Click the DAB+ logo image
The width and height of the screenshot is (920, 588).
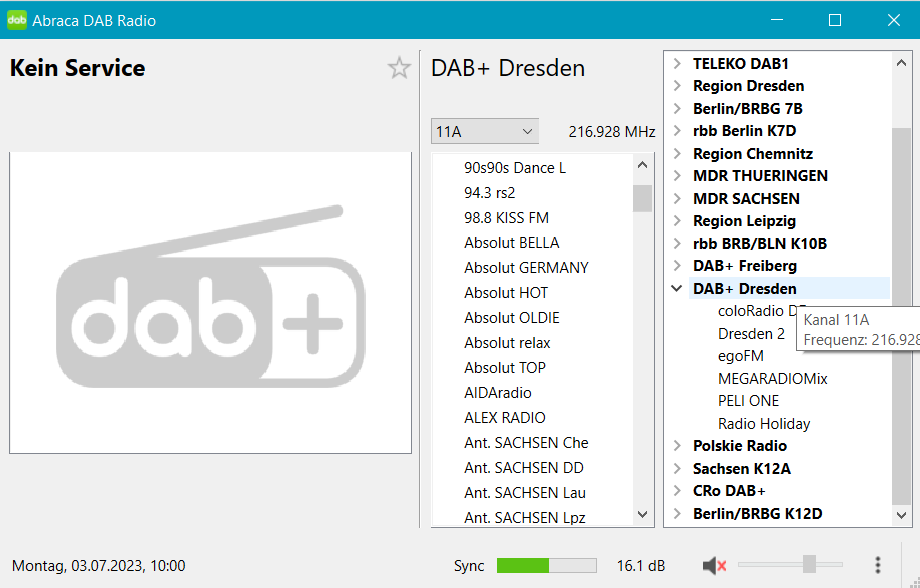coord(210,302)
